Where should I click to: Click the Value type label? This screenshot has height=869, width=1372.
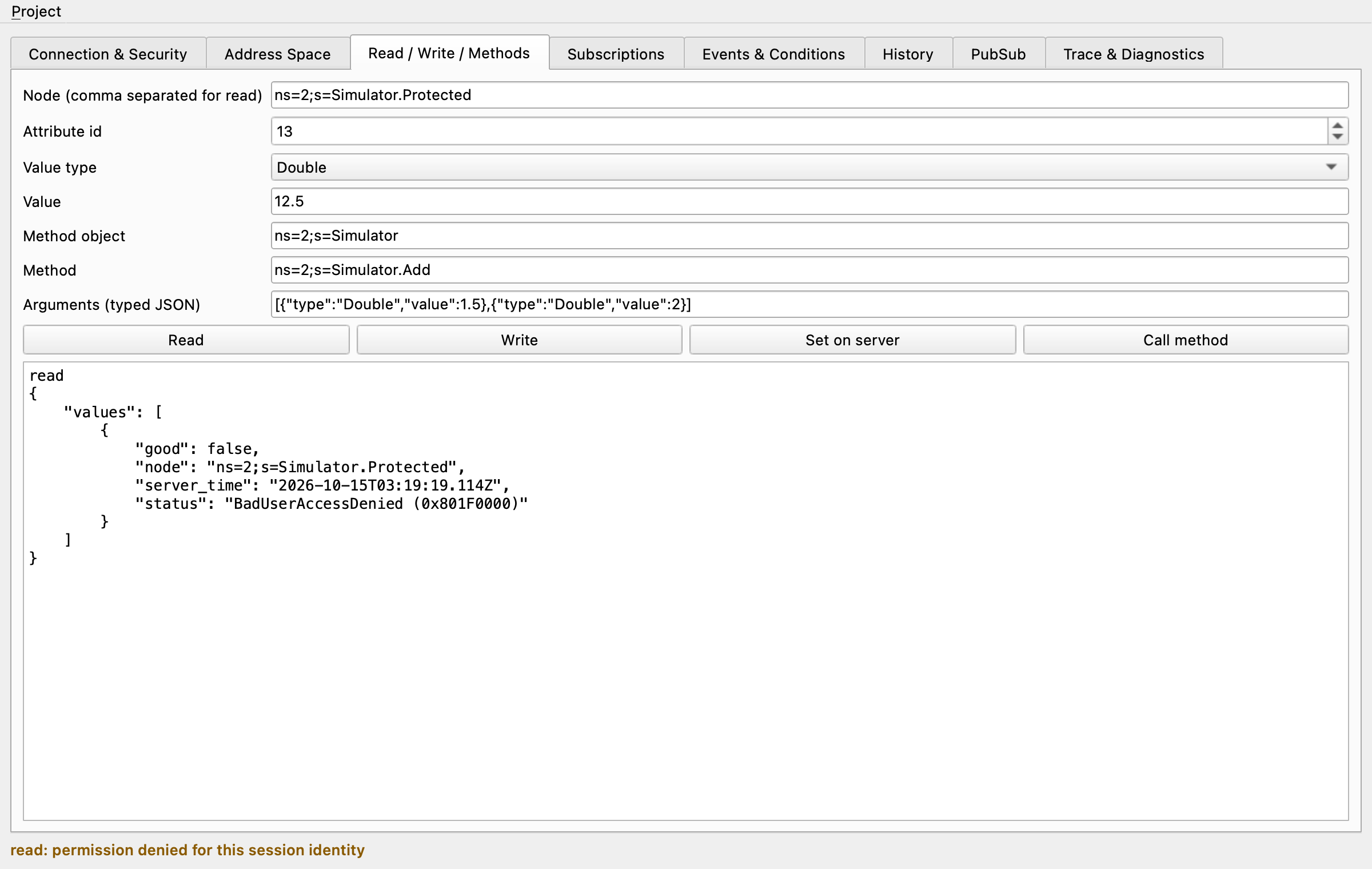60,168
